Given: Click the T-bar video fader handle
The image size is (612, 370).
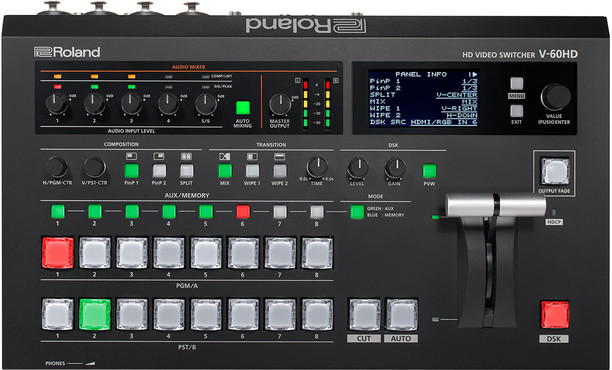Looking at the screenshot, I should click(495, 205).
